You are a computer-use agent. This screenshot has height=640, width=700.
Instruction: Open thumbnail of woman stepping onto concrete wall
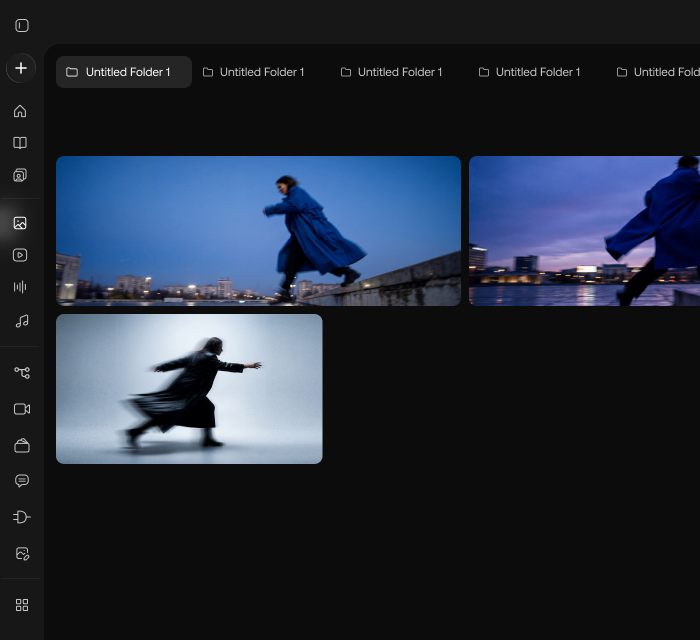[258, 231]
